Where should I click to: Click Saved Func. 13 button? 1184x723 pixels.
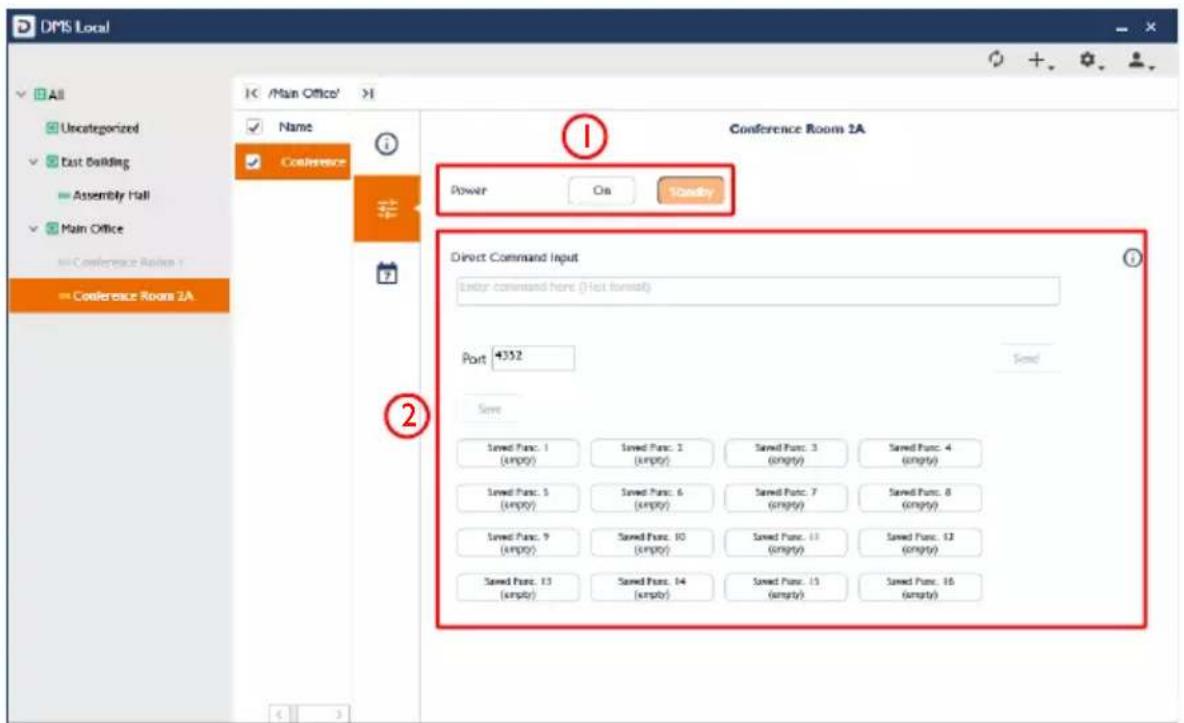coord(518,587)
